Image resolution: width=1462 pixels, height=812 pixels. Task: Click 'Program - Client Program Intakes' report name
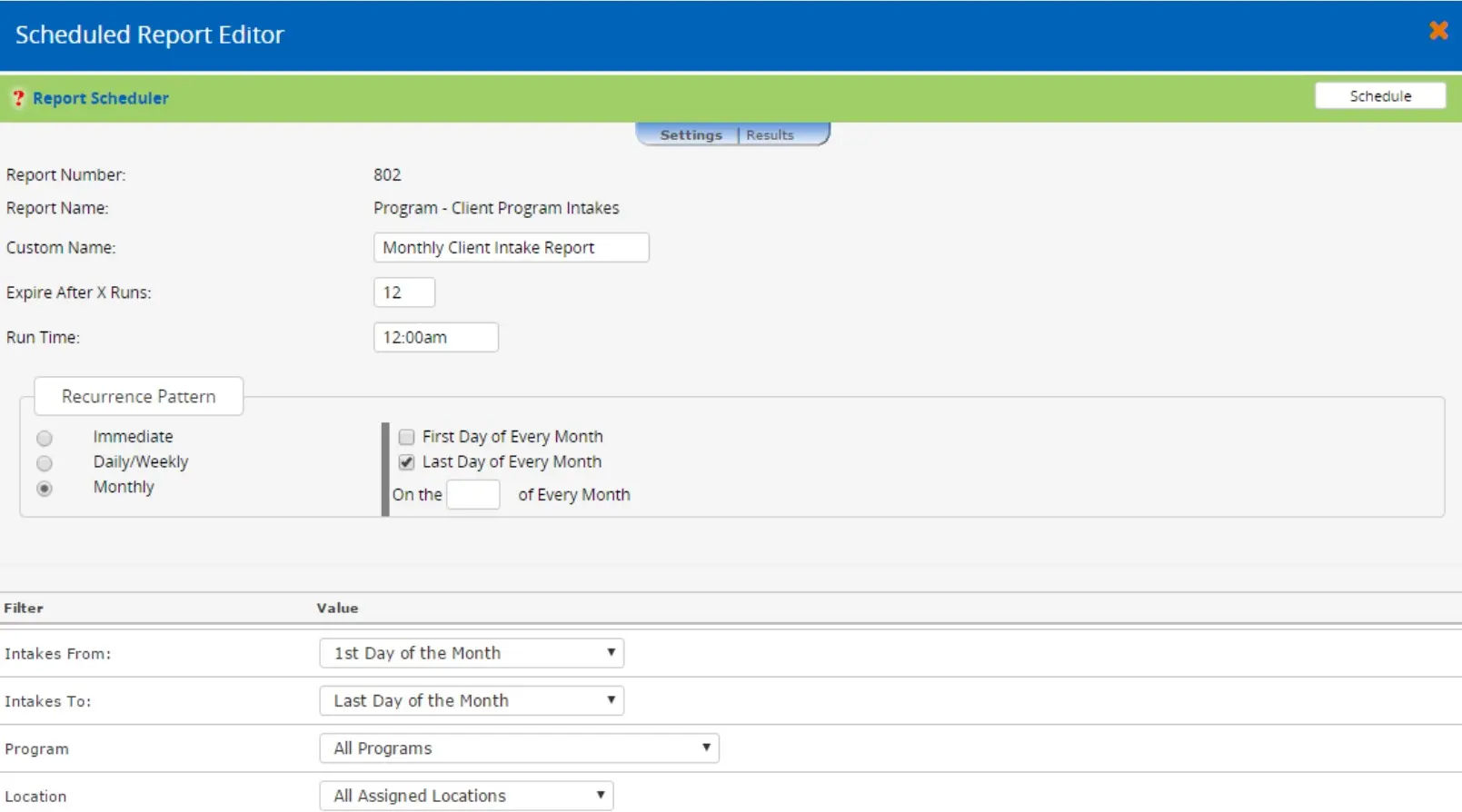click(x=496, y=208)
